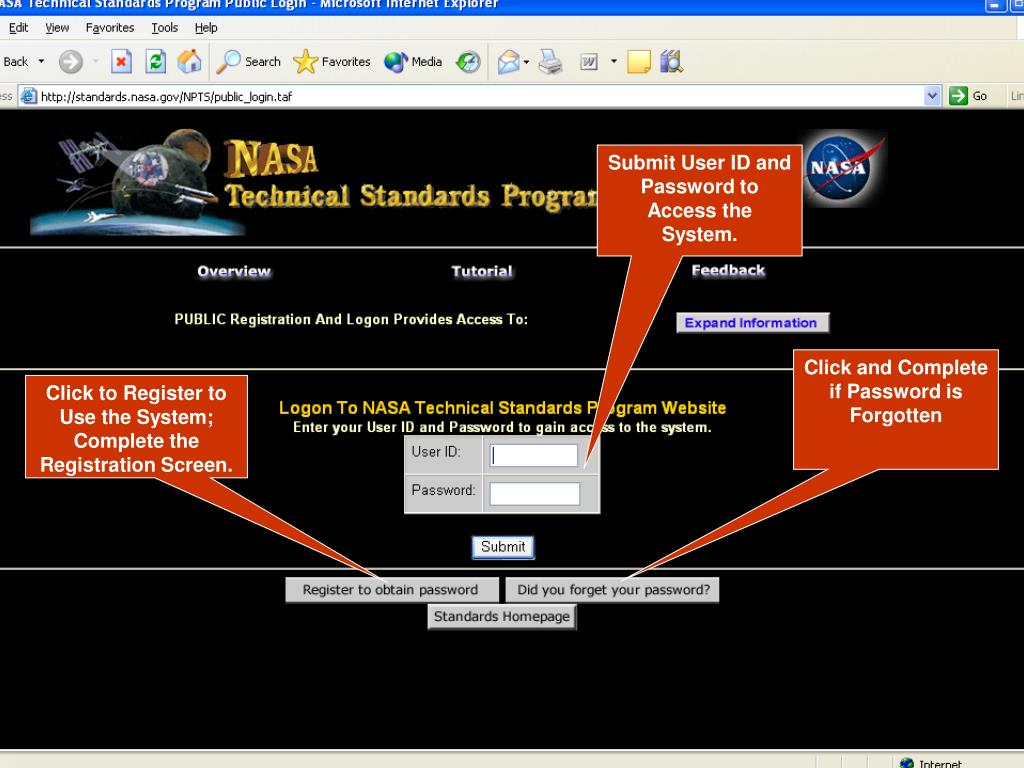This screenshot has height=768, width=1024.
Task: Open the Help menu
Action: (206, 27)
